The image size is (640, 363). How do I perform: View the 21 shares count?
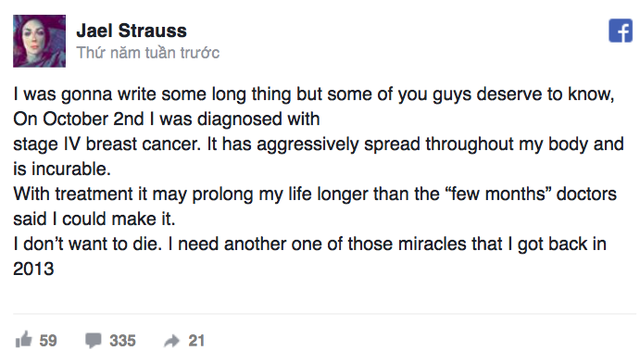196,341
